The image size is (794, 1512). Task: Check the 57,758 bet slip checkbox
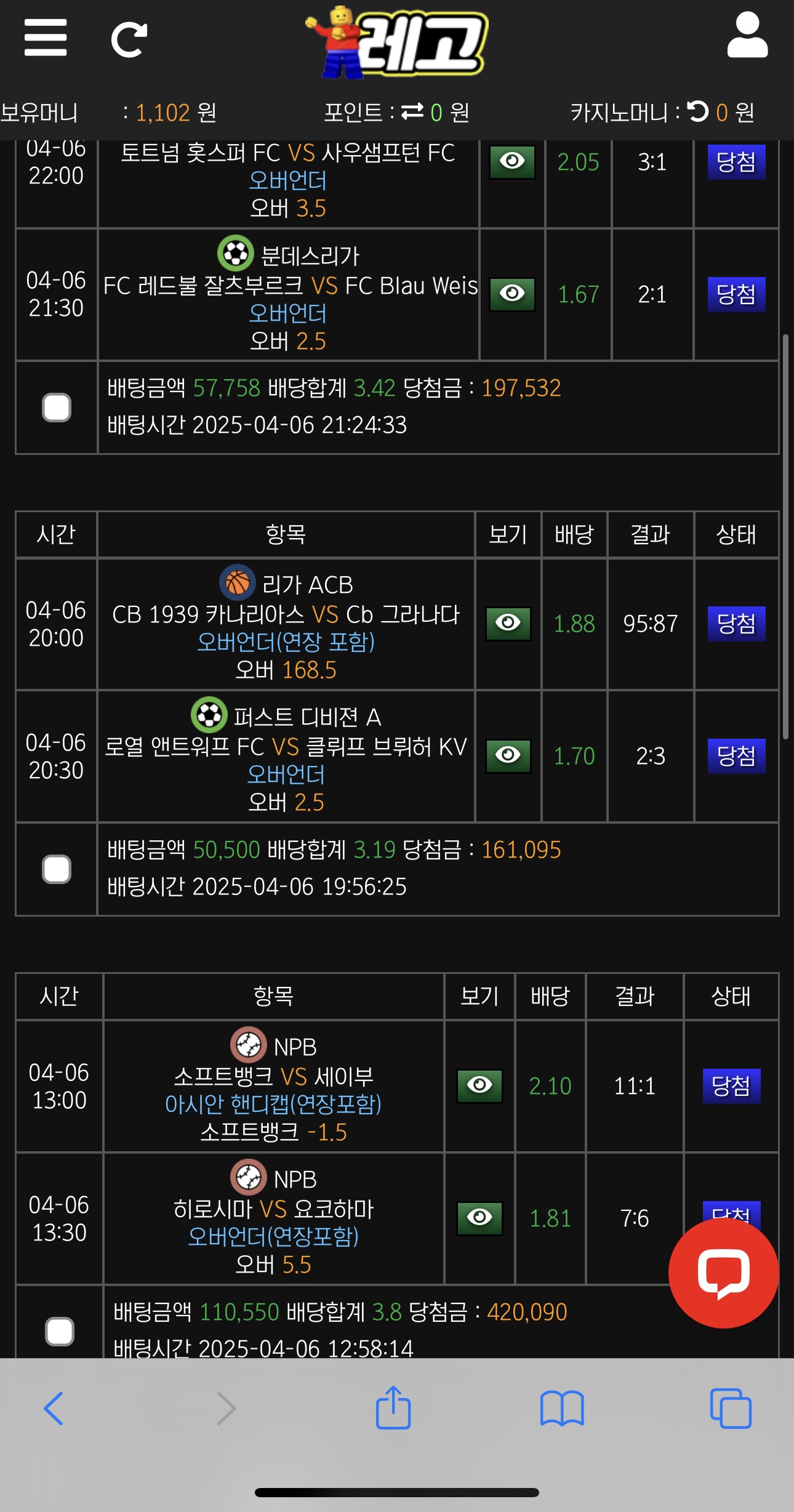[x=57, y=408]
